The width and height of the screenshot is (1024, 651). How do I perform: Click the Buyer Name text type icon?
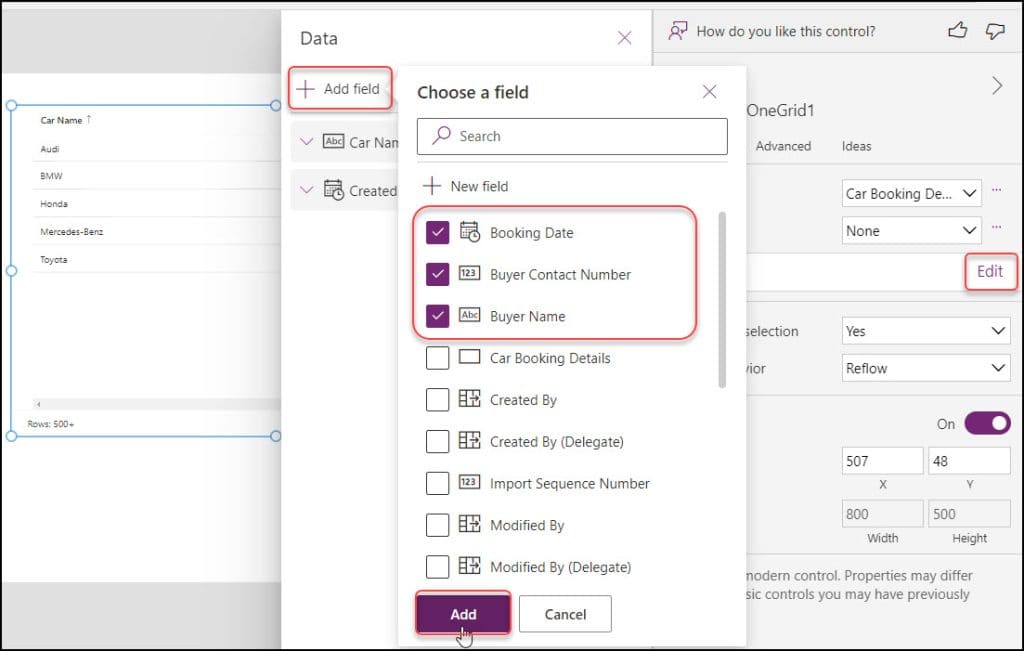tap(470, 315)
